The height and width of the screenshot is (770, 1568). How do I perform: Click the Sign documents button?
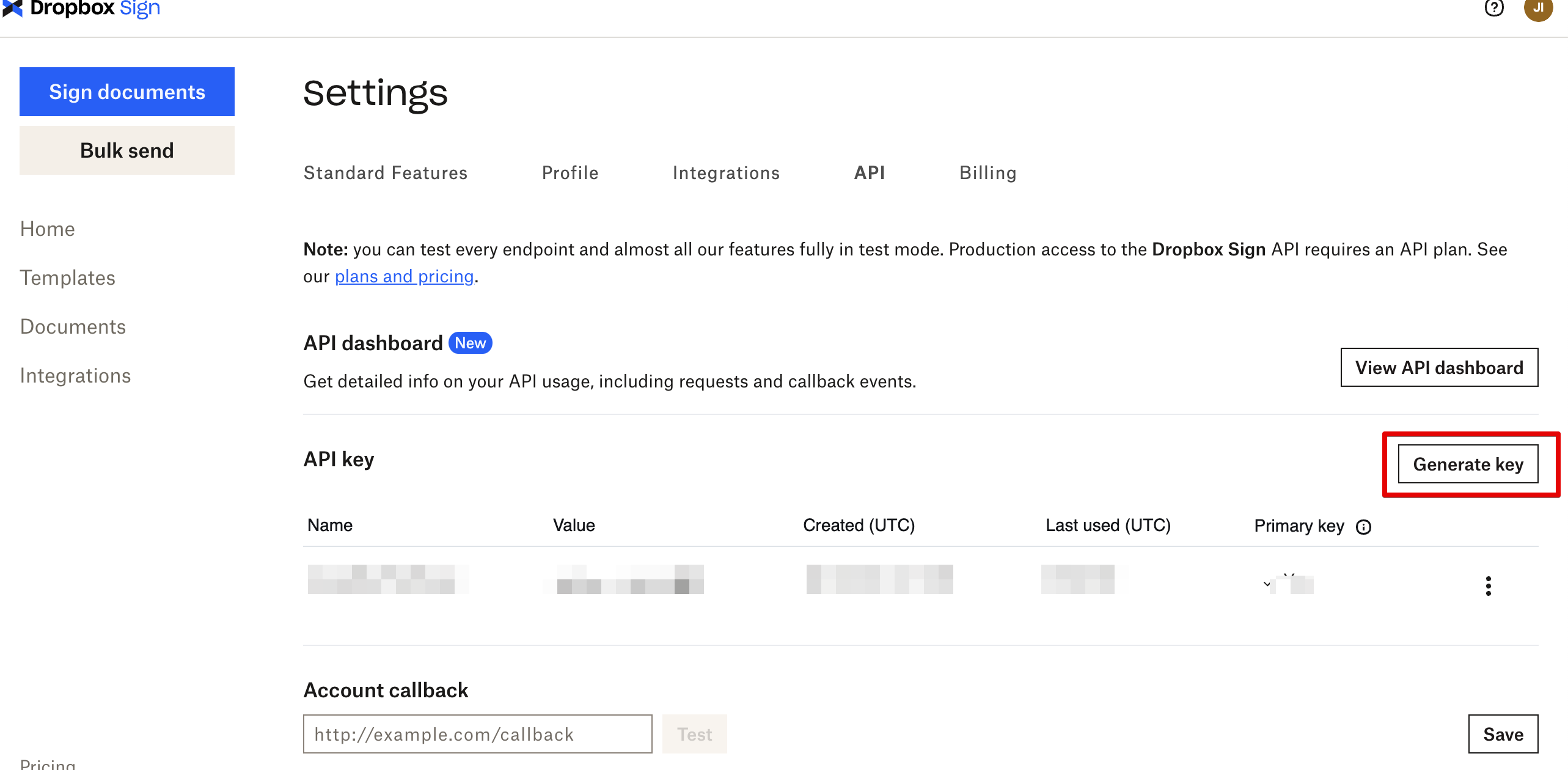pyautogui.click(x=127, y=92)
